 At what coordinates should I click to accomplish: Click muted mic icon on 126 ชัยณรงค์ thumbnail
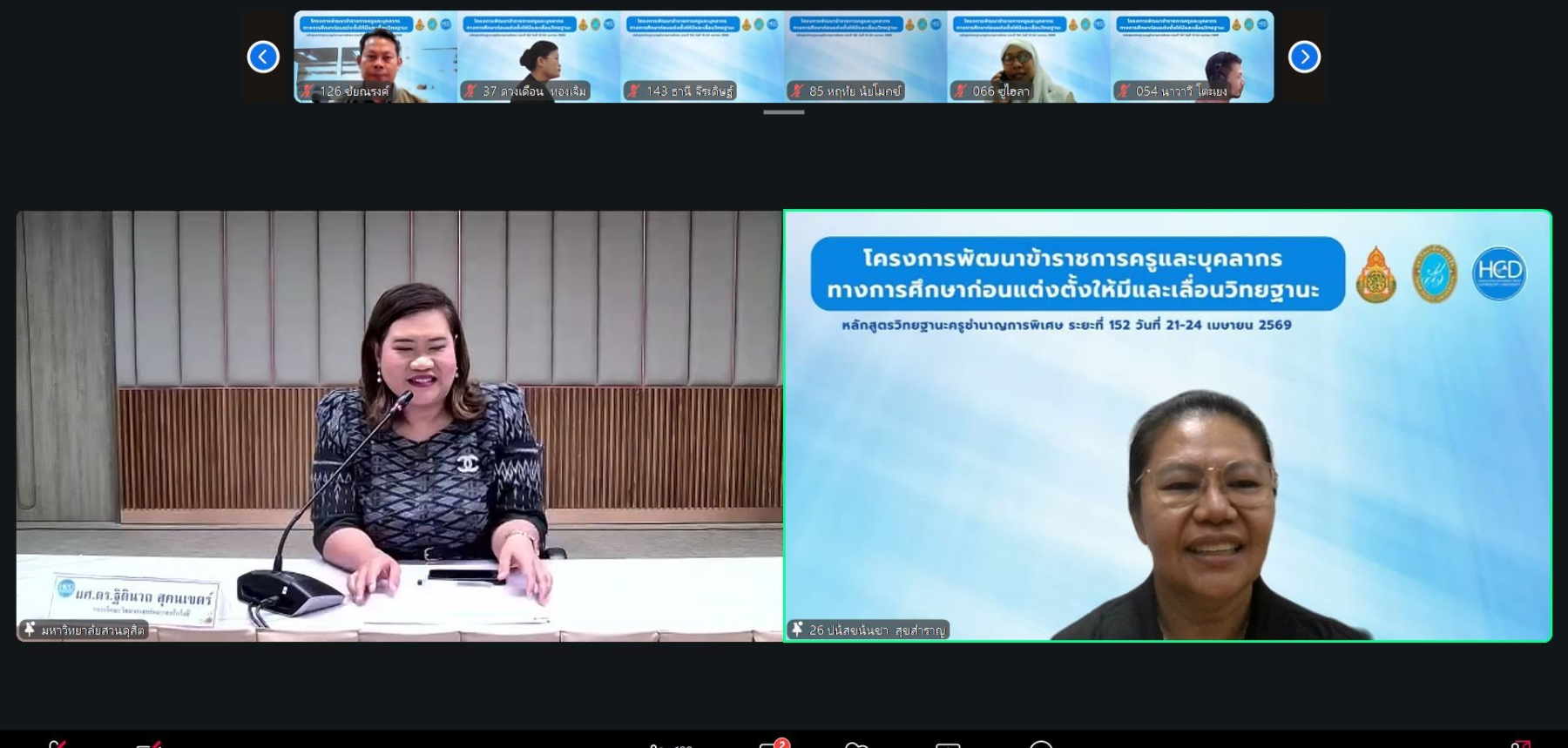308,91
